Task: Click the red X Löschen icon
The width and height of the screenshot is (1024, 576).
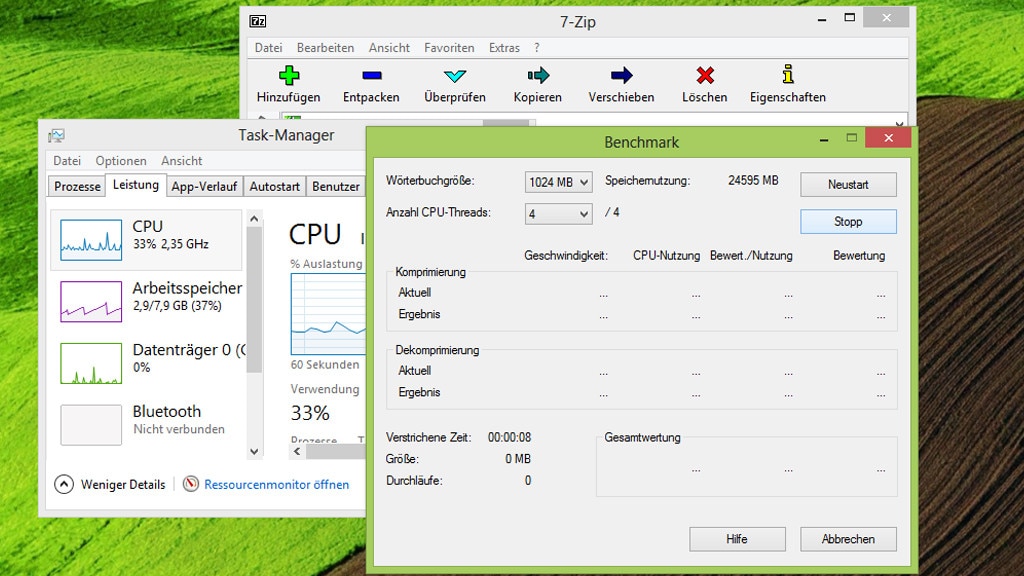Action: click(705, 75)
